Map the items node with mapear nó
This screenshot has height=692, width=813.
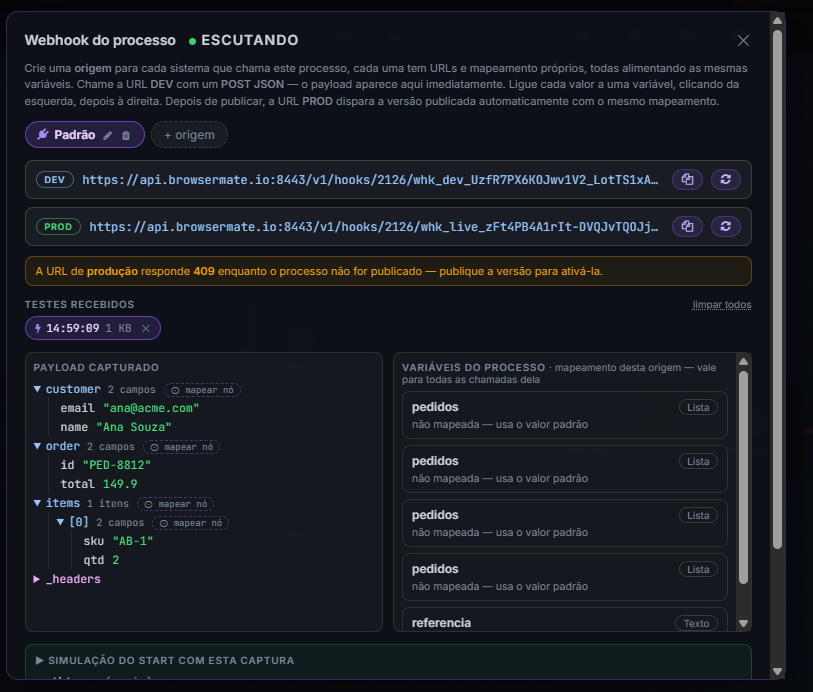pos(176,504)
